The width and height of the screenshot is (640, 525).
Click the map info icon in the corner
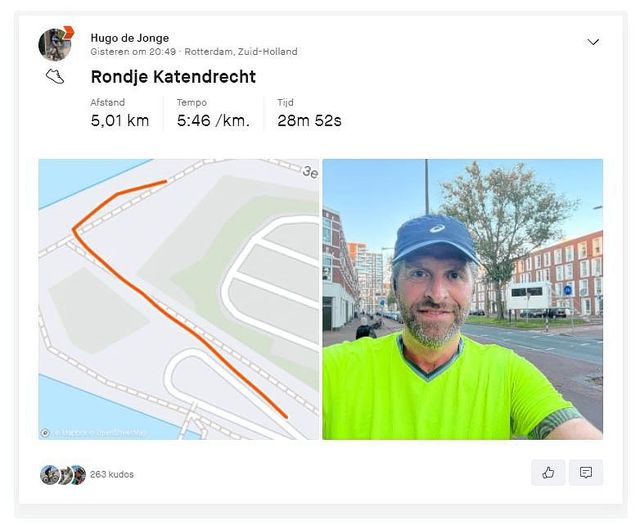pyautogui.click(x=45, y=433)
